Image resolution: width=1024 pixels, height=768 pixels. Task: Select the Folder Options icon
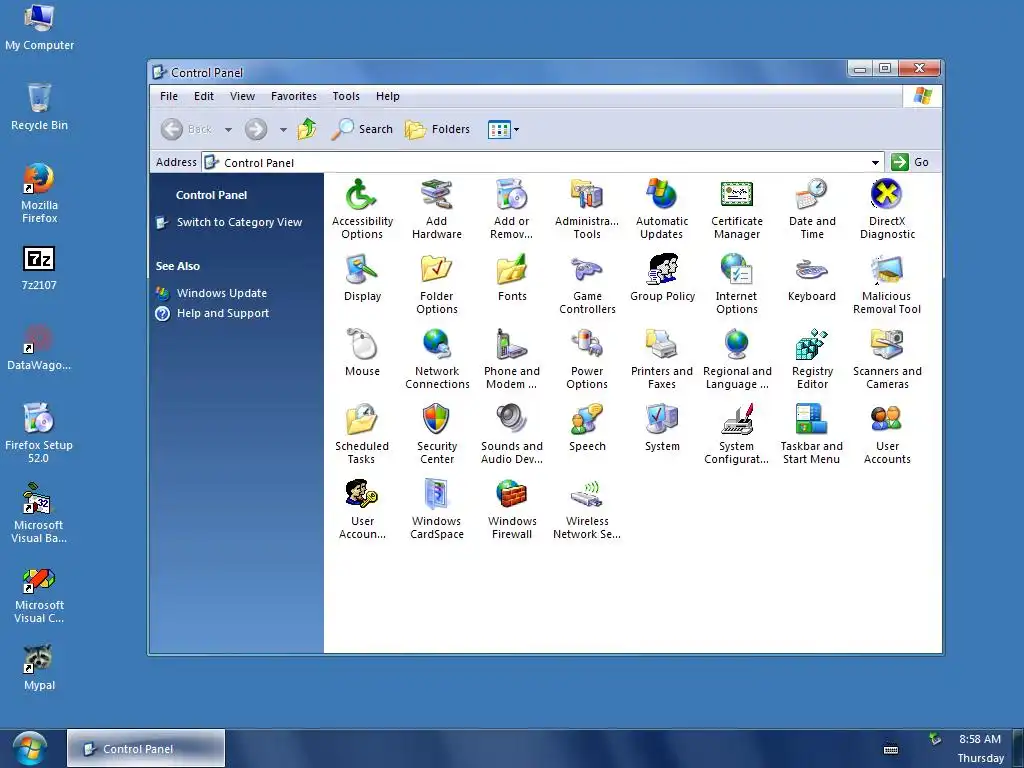[x=436, y=284]
